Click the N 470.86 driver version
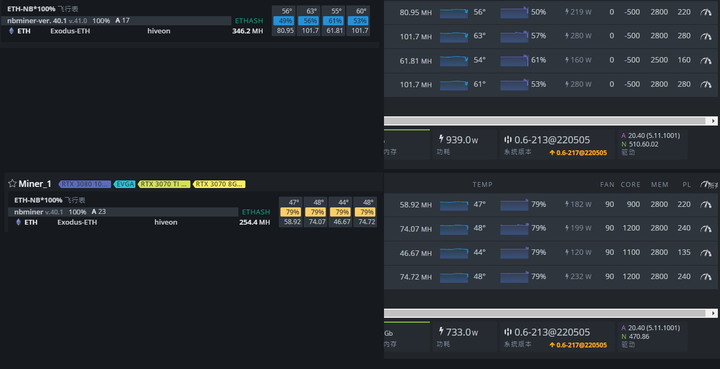 pyautogui.click(x=636, y=336)
